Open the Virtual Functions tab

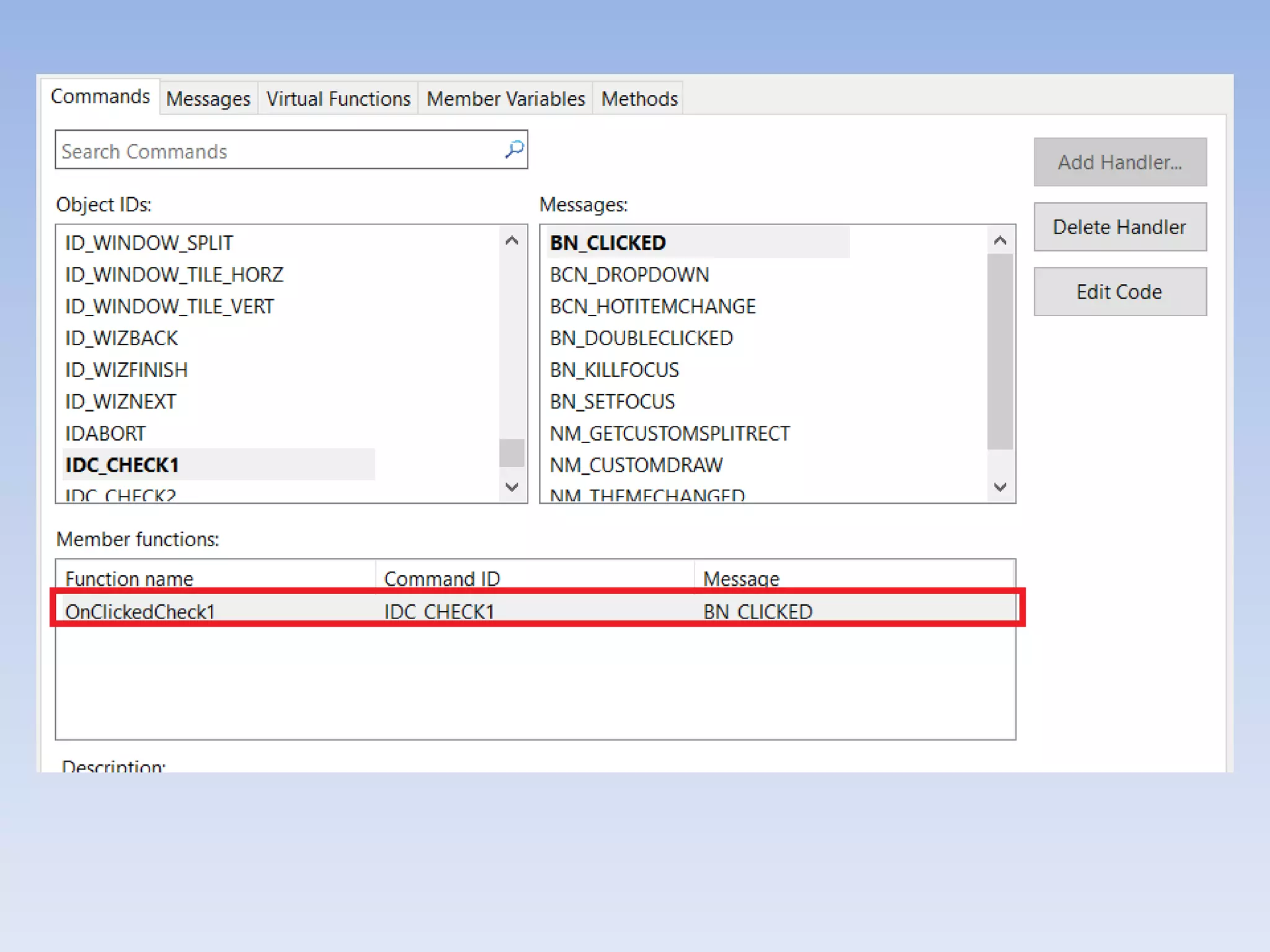pos(338,99)
